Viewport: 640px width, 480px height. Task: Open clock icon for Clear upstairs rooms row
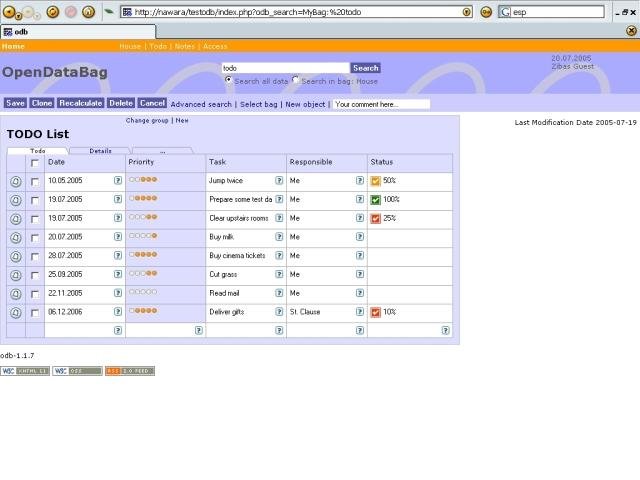(x=16, y=219)
